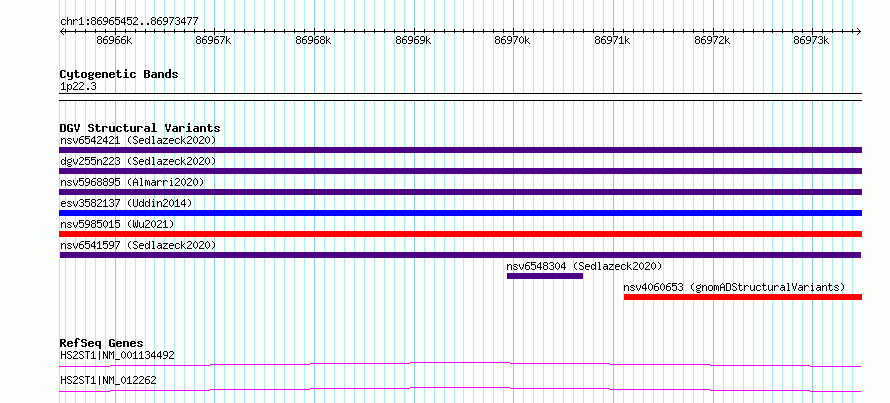Click the 86971k ruler tick label

coord(612,41)
